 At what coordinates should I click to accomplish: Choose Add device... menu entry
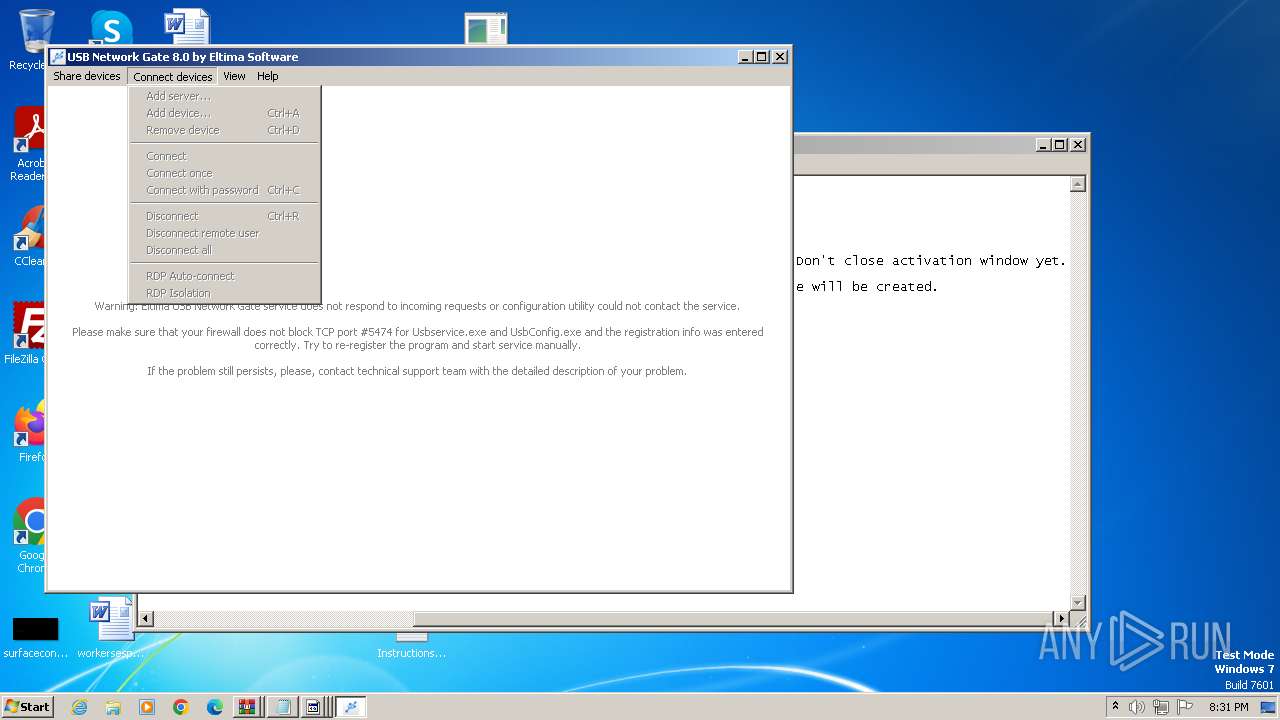(x=224, y=113)
